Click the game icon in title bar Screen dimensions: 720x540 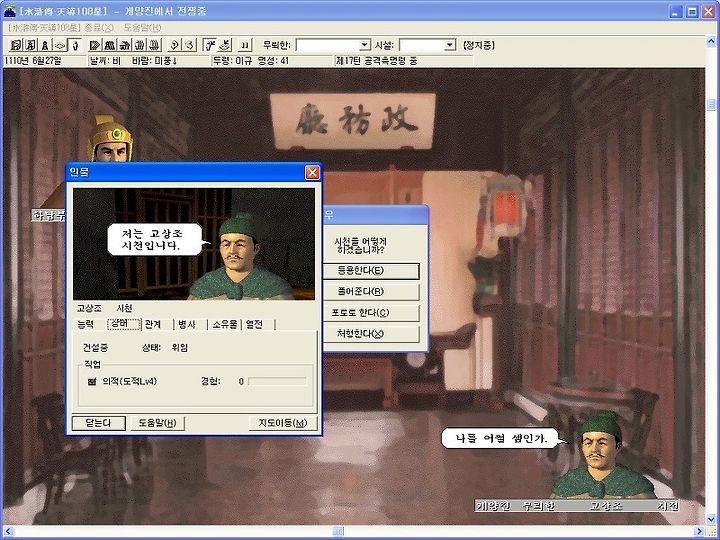point(10,11)
